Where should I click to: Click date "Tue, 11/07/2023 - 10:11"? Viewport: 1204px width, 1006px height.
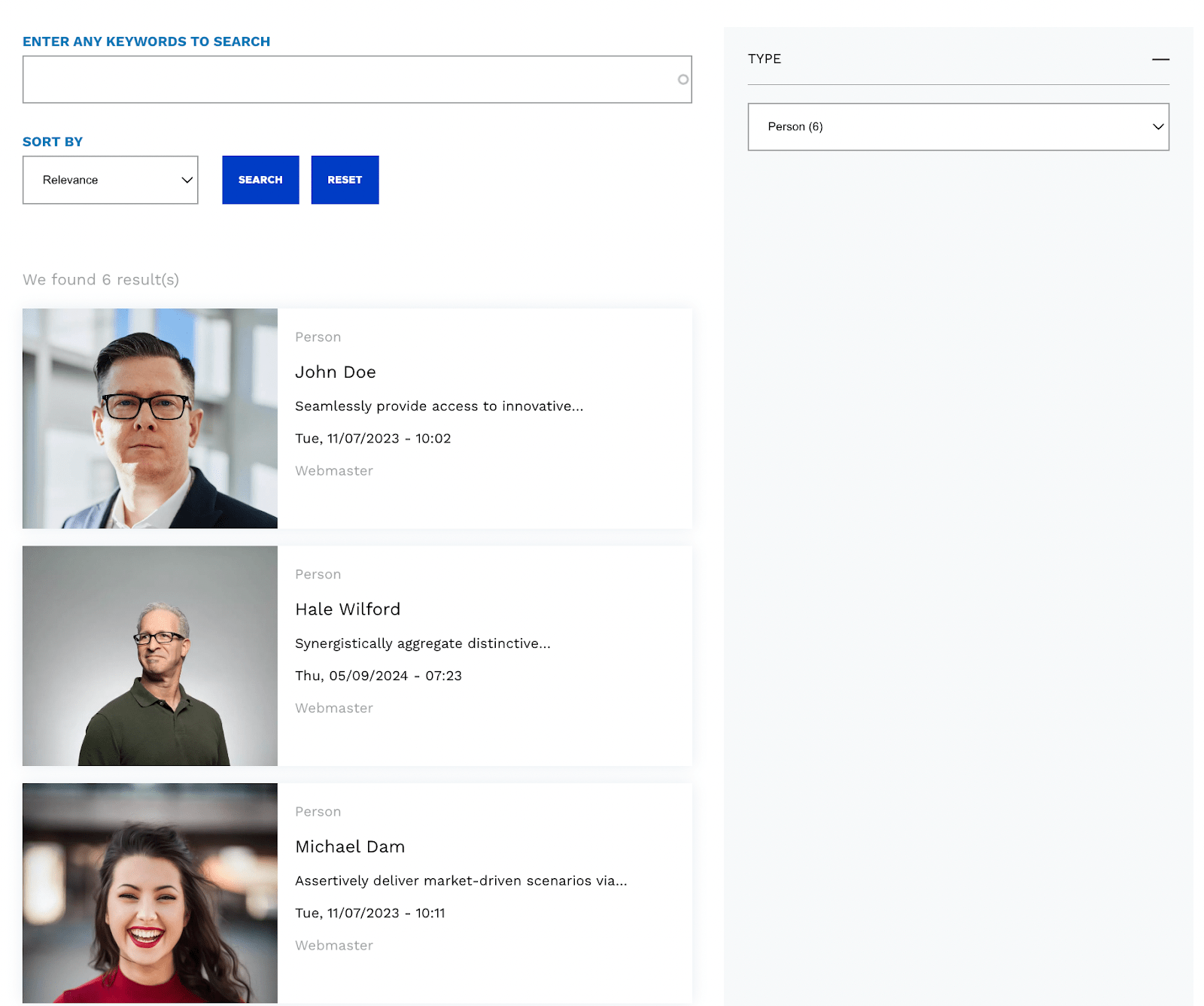370,913
